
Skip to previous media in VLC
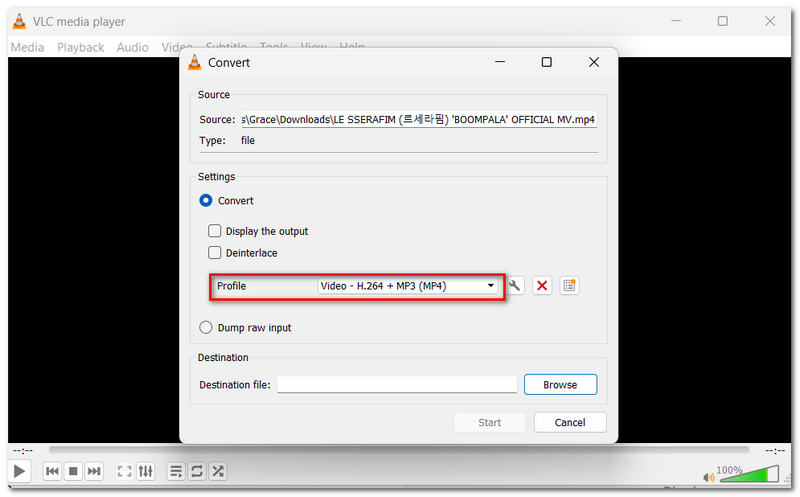(52, 471)
